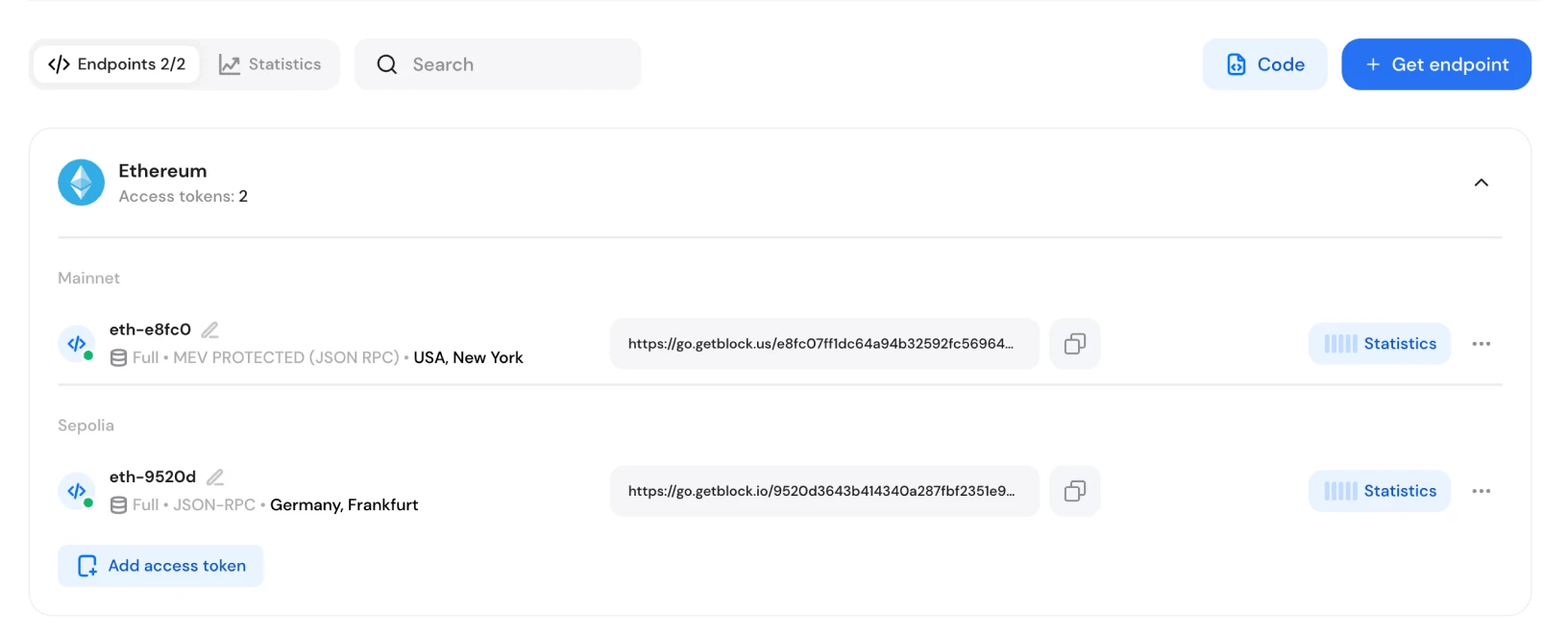
Task: Open Statistics for the Mainnet endpoint
Action: click(1380, 343)
